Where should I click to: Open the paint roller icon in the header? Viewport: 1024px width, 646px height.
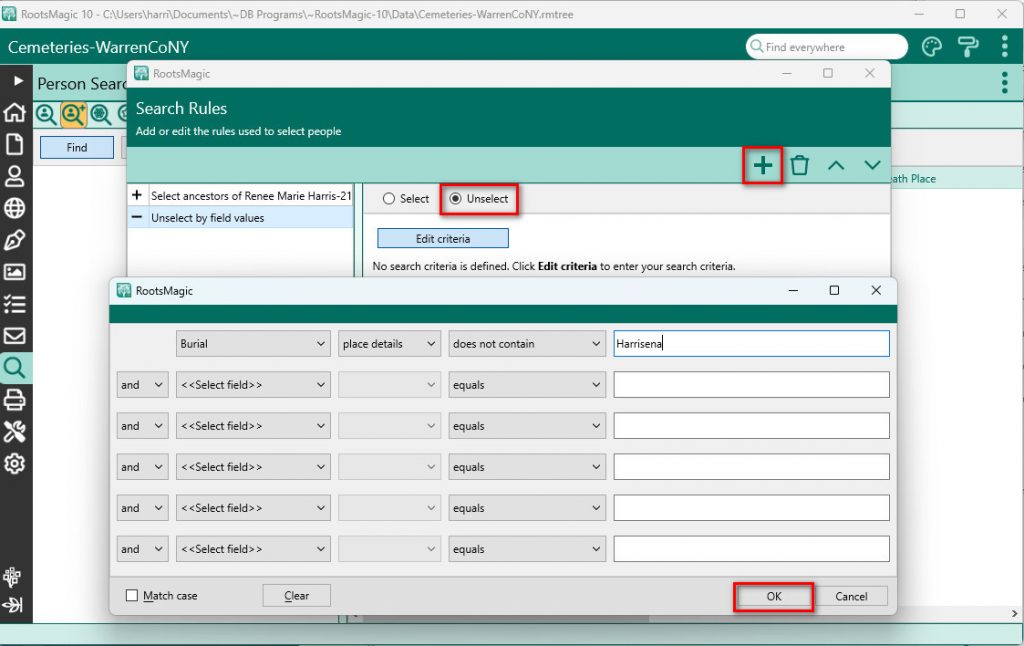pyautogui.click(x=967, y=47)
